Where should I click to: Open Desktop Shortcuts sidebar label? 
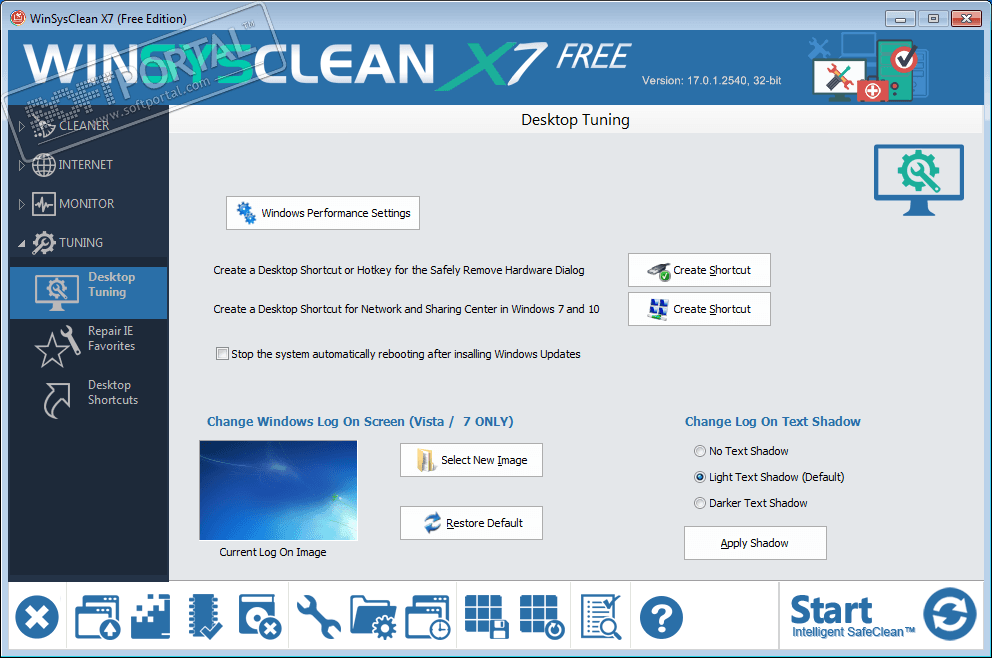tap(113, 392)
